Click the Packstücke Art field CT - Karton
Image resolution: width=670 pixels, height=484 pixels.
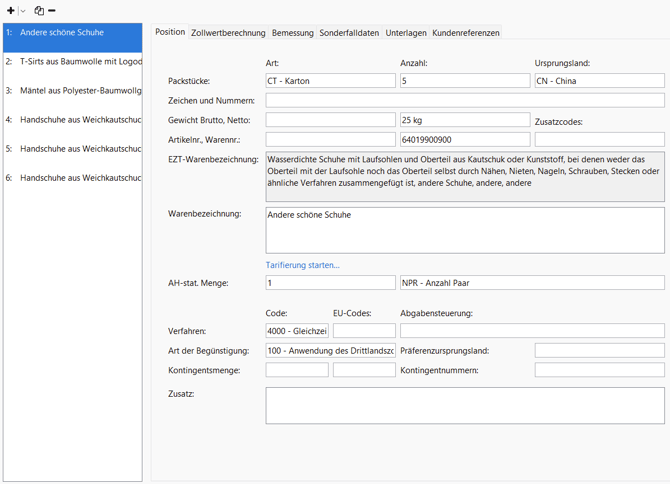point(331,81)
